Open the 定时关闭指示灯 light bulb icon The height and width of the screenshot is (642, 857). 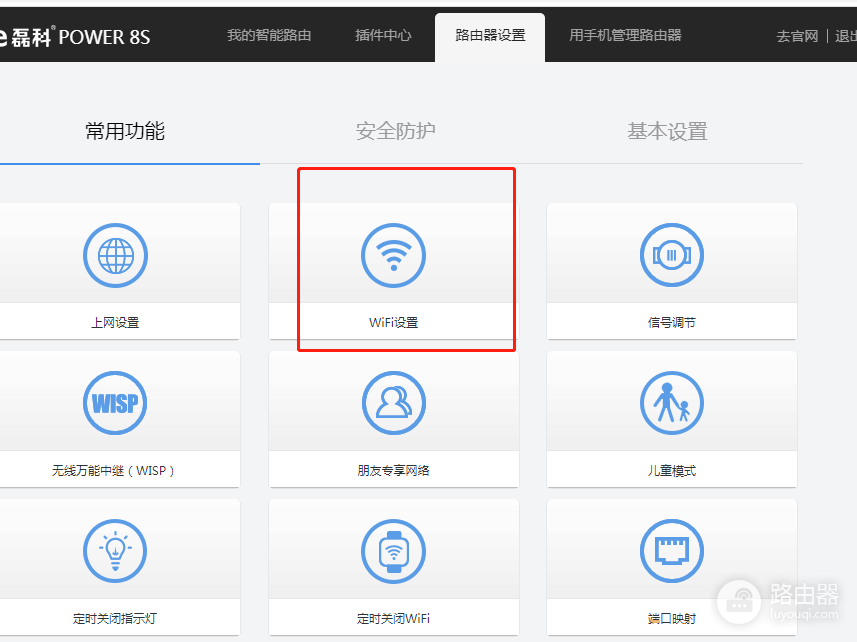pyautogui.click(x=115, y=551)
